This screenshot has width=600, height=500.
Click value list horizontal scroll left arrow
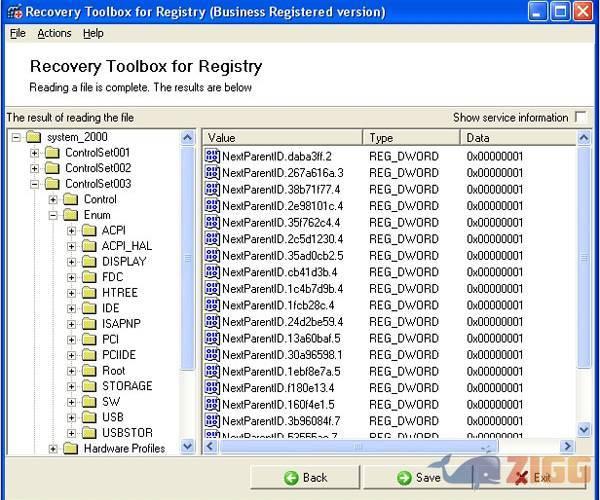pyautogui.click(x=210, y=446)
